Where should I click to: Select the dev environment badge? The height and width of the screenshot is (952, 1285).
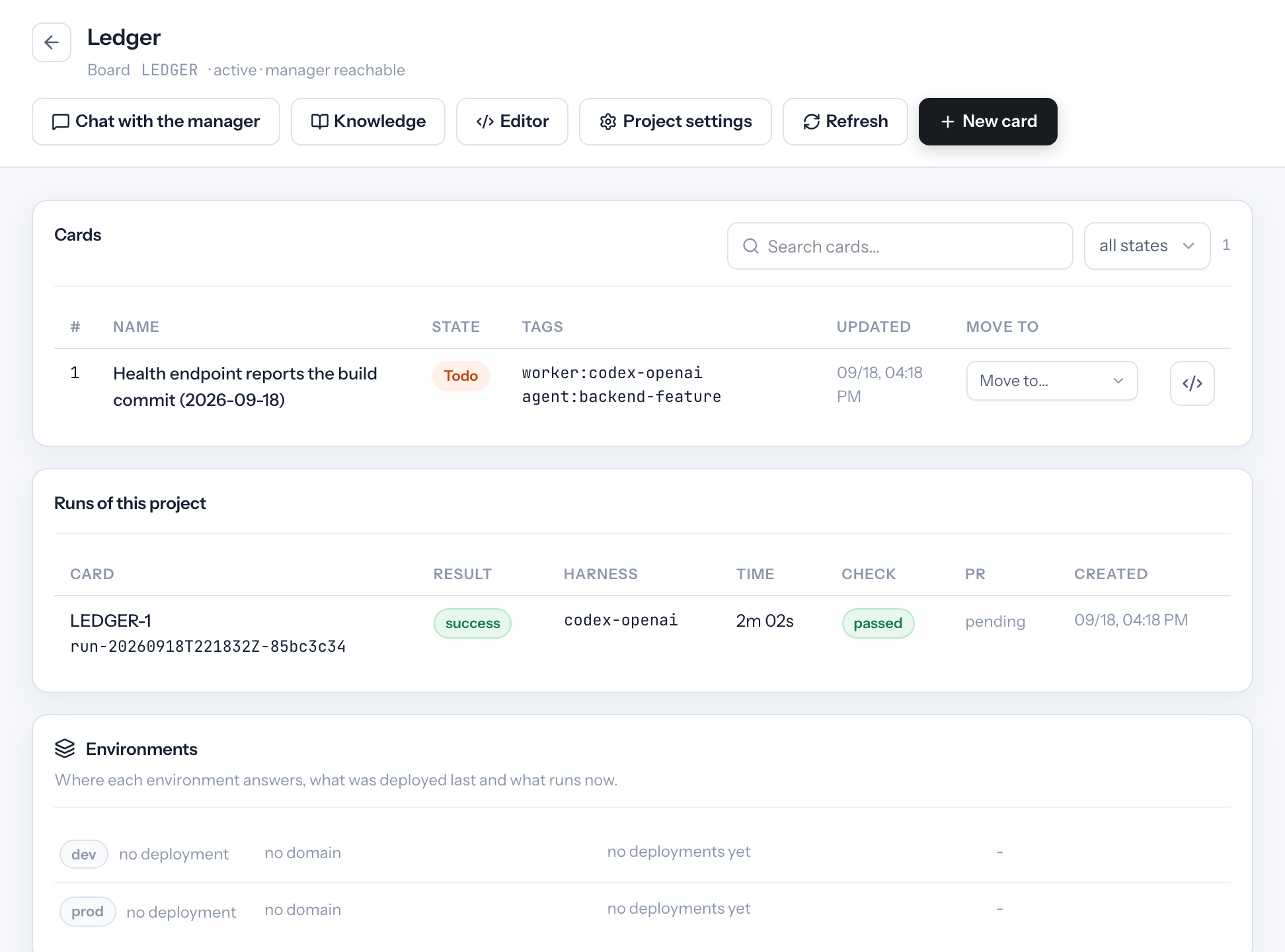(84, 854)
